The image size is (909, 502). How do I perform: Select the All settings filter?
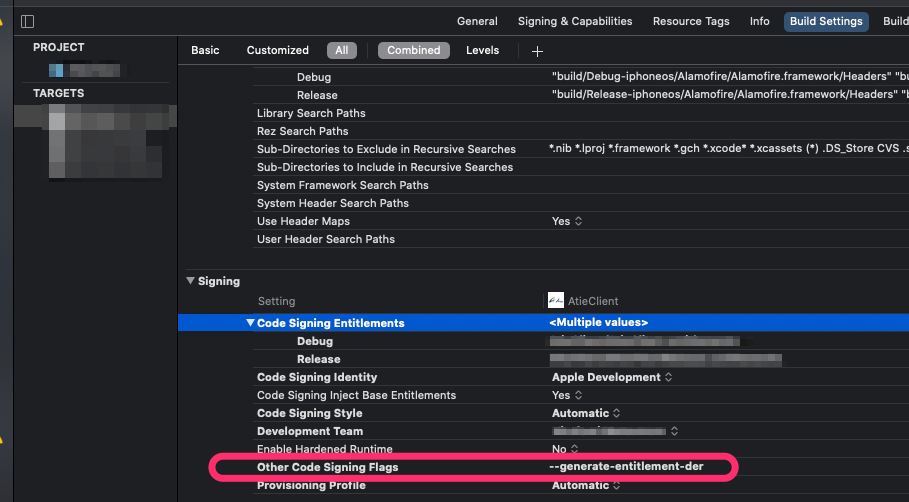342,50
